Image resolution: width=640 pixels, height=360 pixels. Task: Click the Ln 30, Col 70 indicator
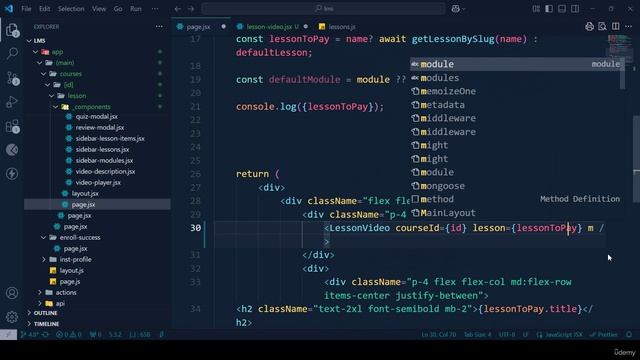click(x=439, y=334)
